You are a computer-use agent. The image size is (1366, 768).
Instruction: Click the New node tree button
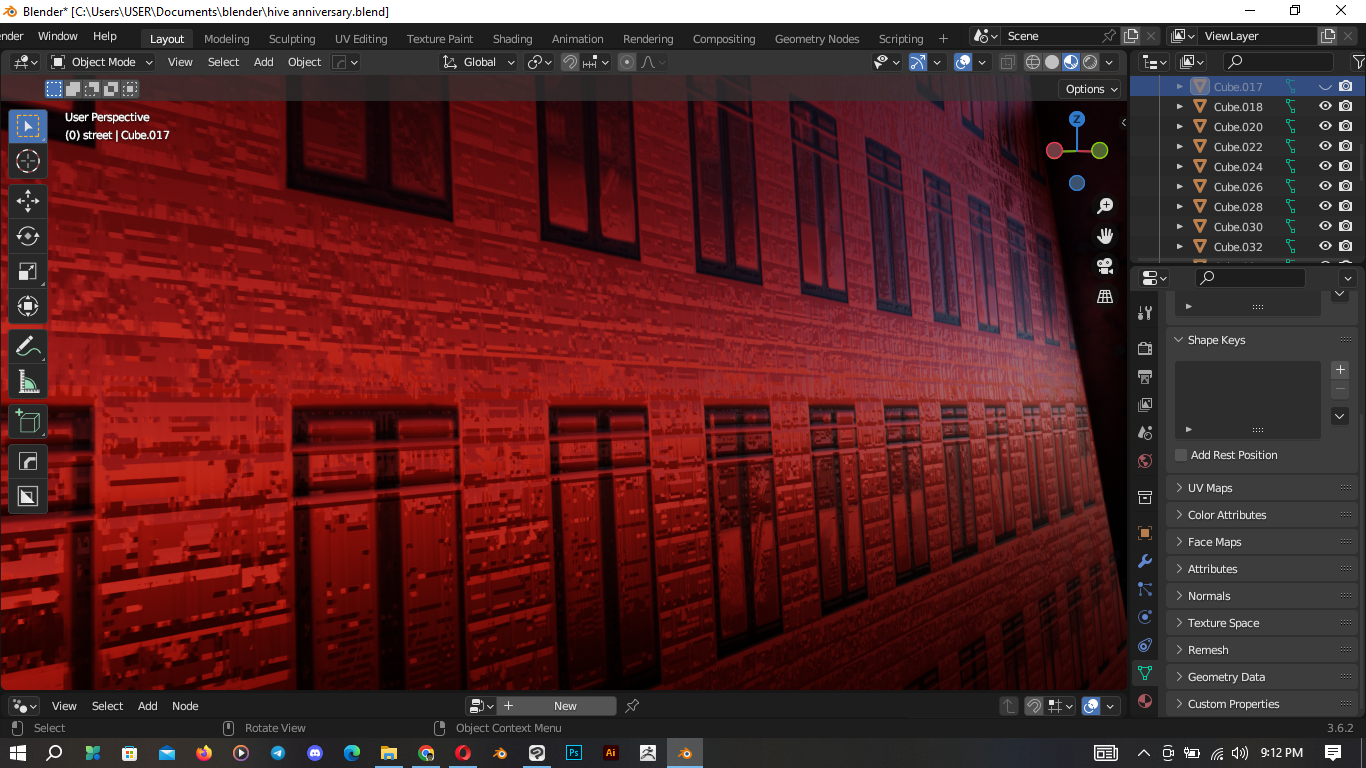tap(566, 706)
